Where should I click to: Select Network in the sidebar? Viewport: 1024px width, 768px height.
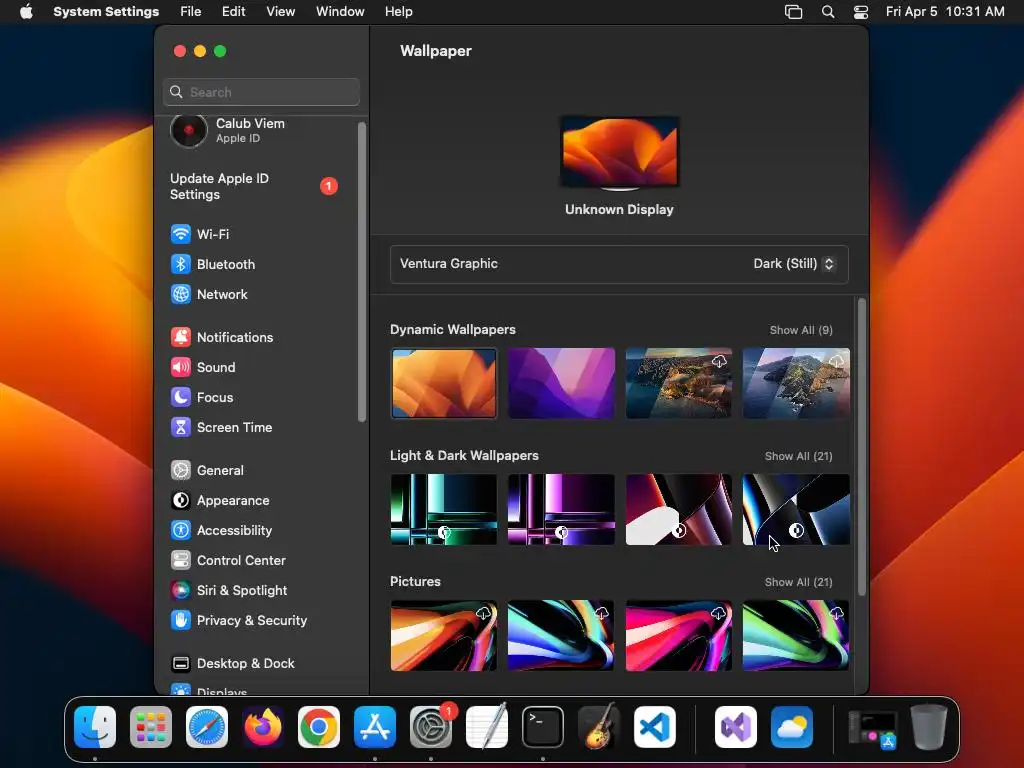[209, 294]
